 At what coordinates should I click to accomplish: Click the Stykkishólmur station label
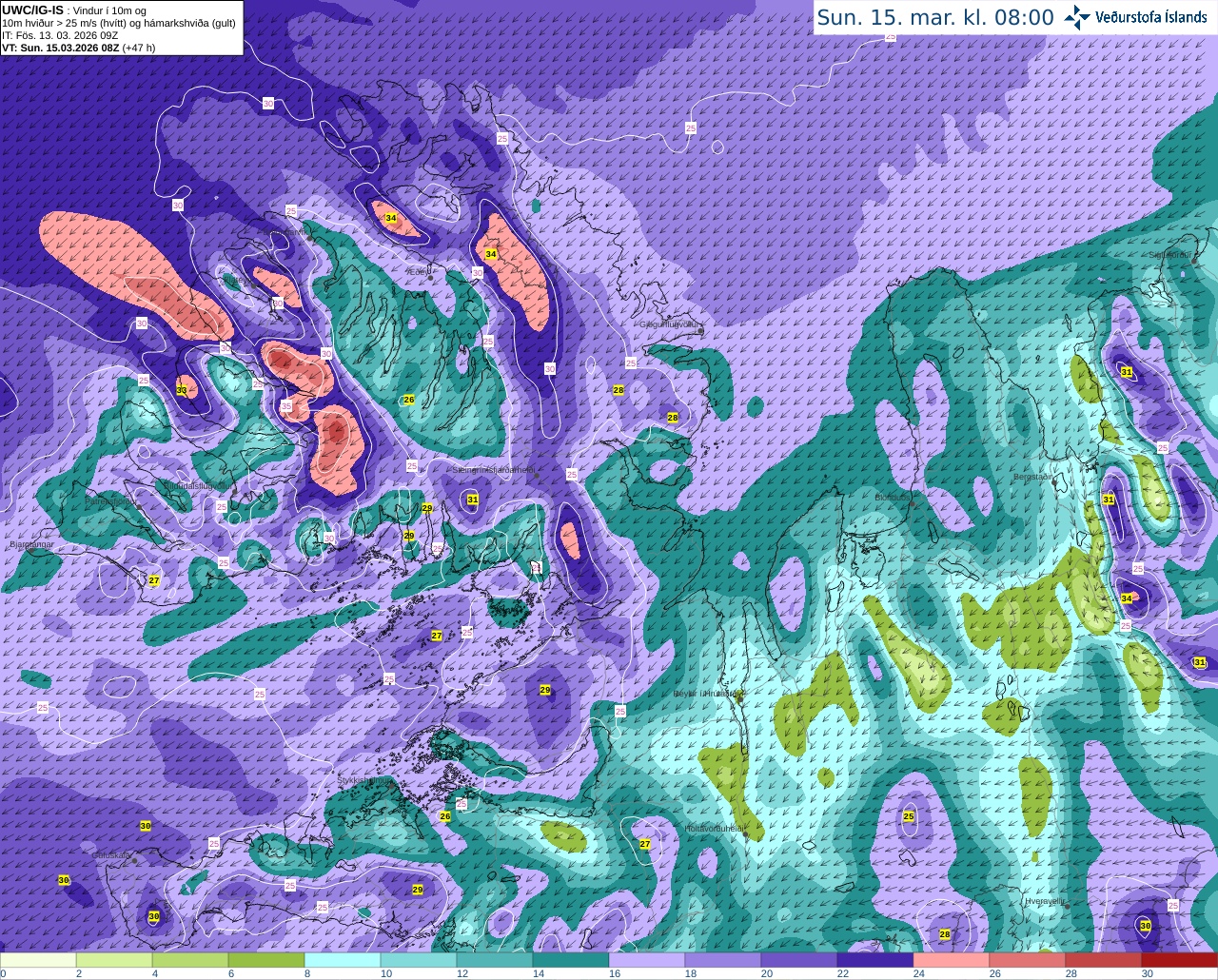(x=364, y=780)
